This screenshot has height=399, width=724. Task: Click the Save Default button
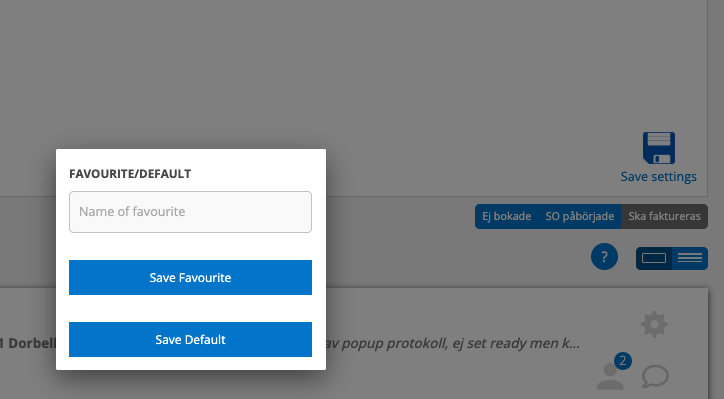[190, 339]
